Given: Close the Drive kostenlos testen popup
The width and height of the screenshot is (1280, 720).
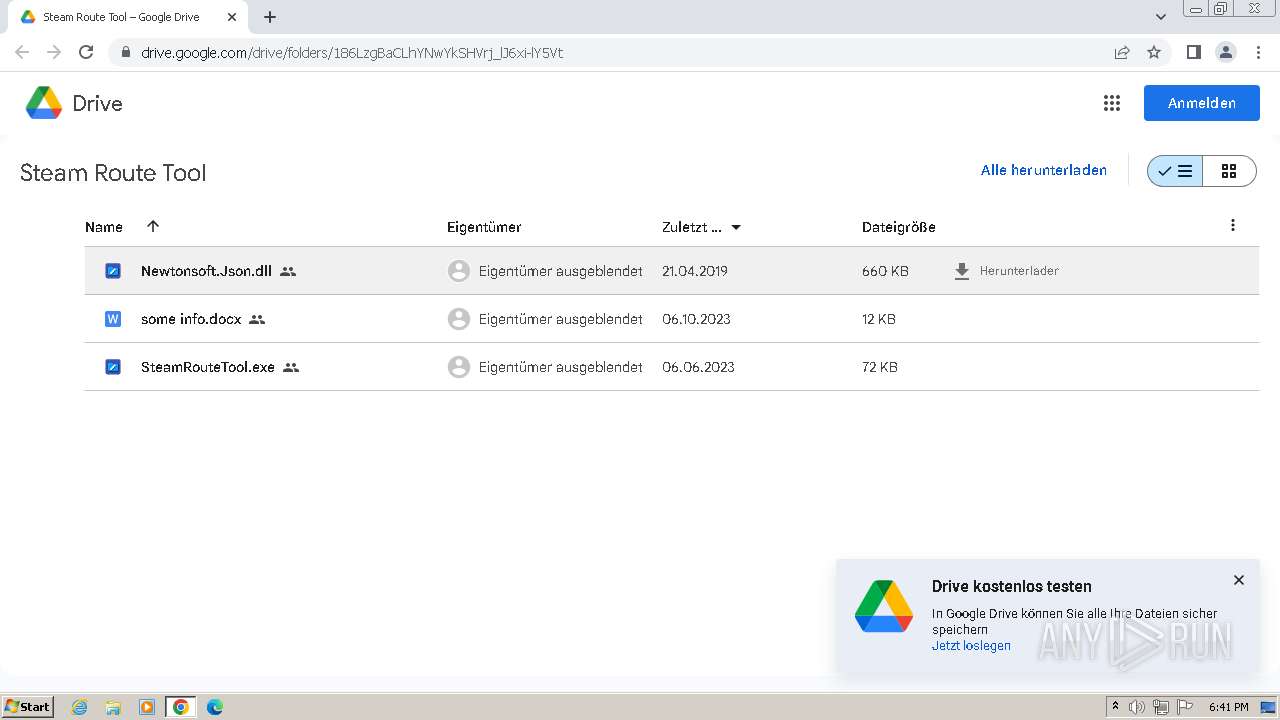Looking at the screenshot, I should 1239,580.
